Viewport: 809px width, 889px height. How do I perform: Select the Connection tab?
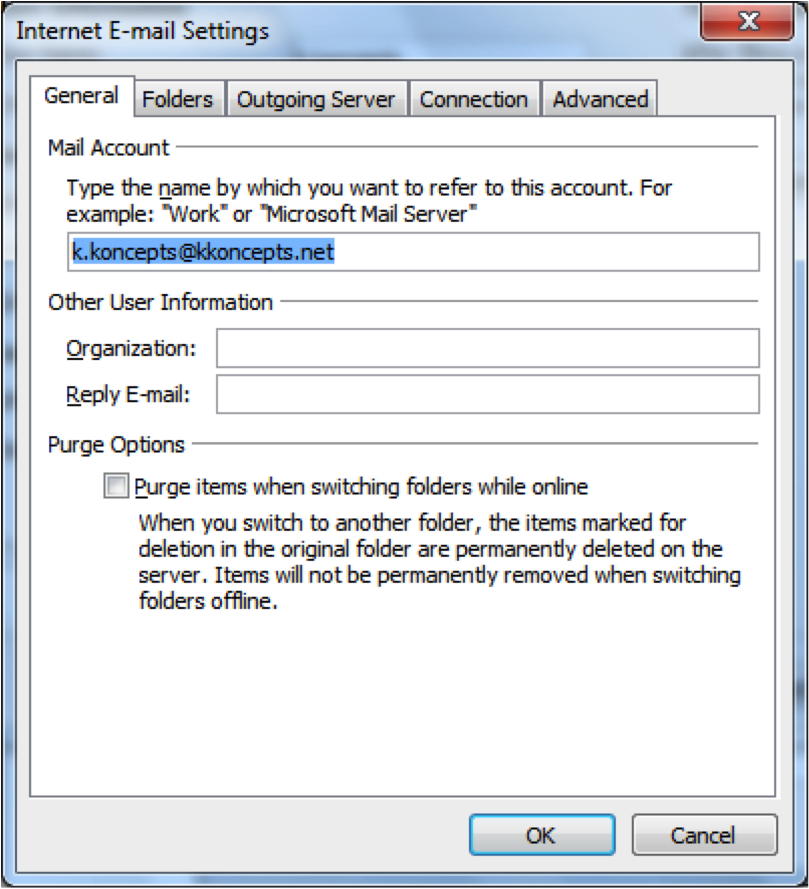(473, 99)
